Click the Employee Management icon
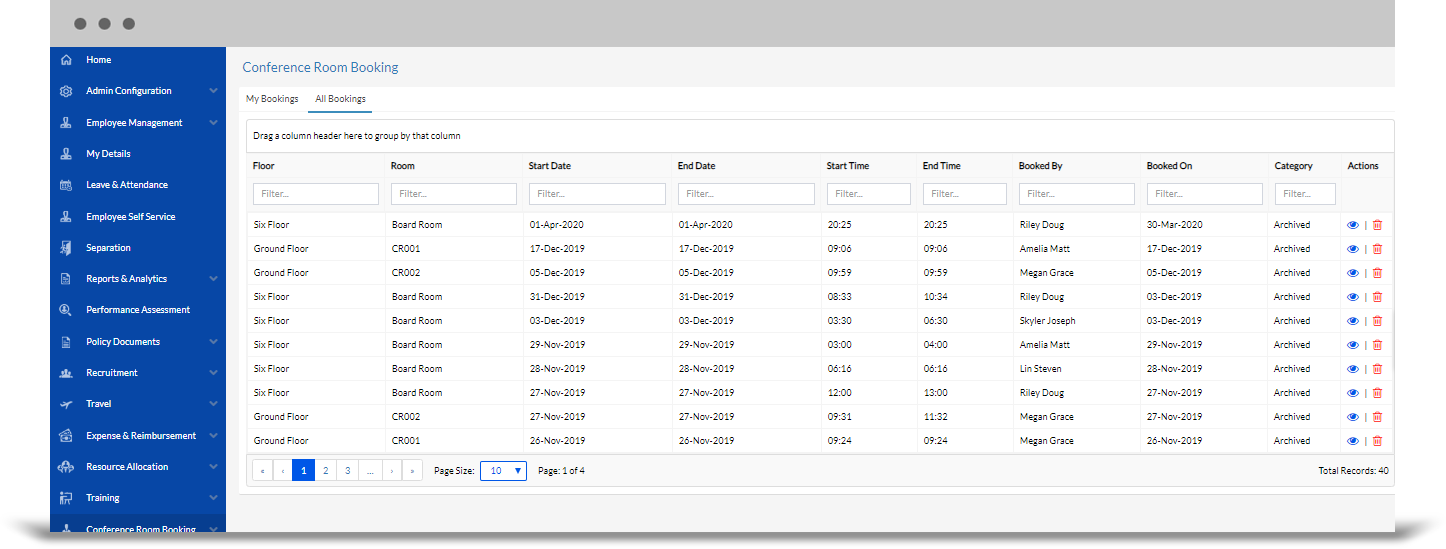This screenshot has width=1446, height=549. [66, 123]
